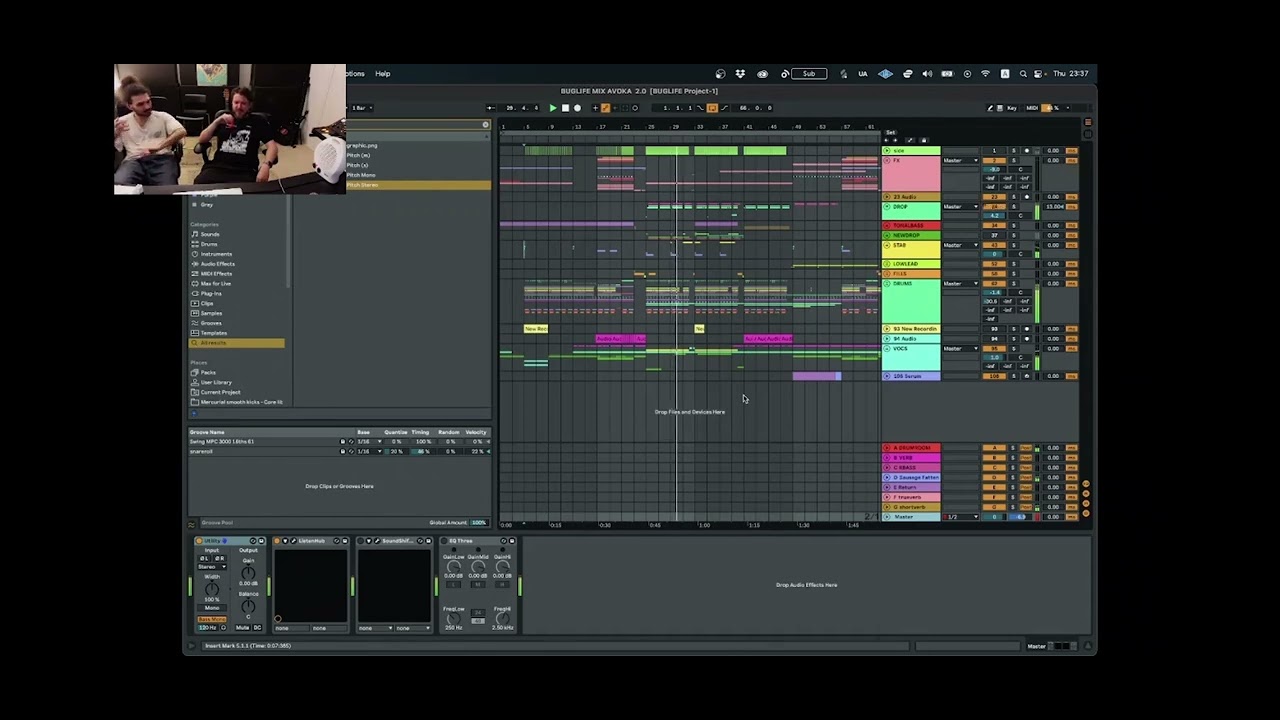
Task: Unfold the DRUMS group track
Action: (887, 283)
